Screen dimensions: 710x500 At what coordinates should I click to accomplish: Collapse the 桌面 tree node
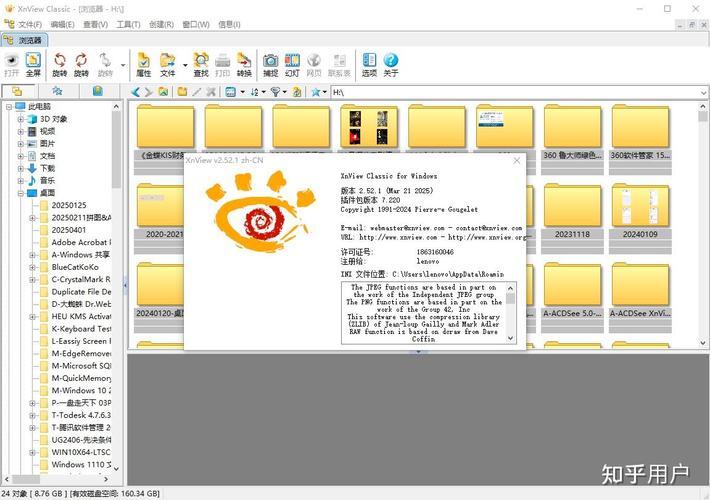(20, 193)
